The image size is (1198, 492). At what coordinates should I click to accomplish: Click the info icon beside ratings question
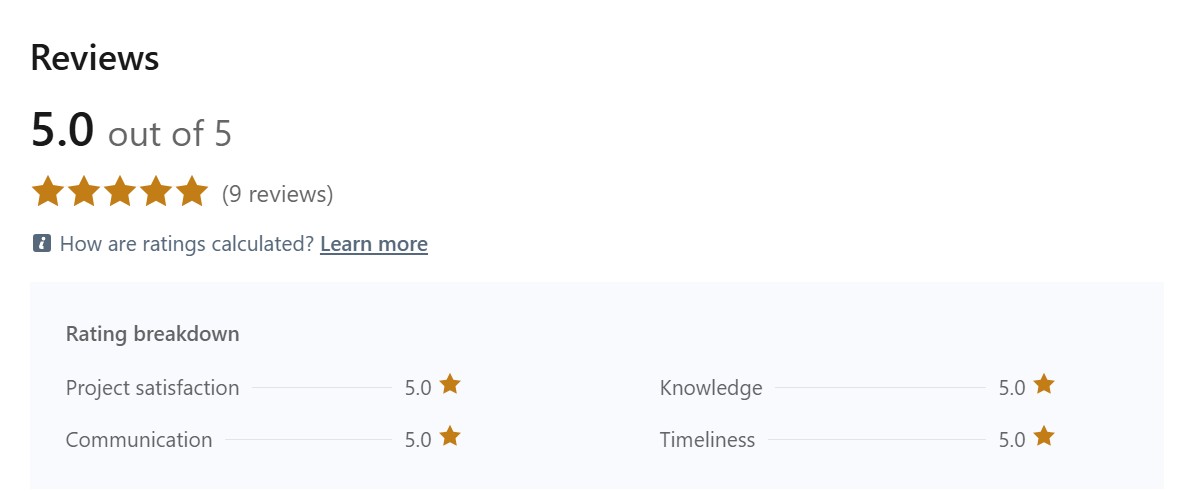click(41, 243)
